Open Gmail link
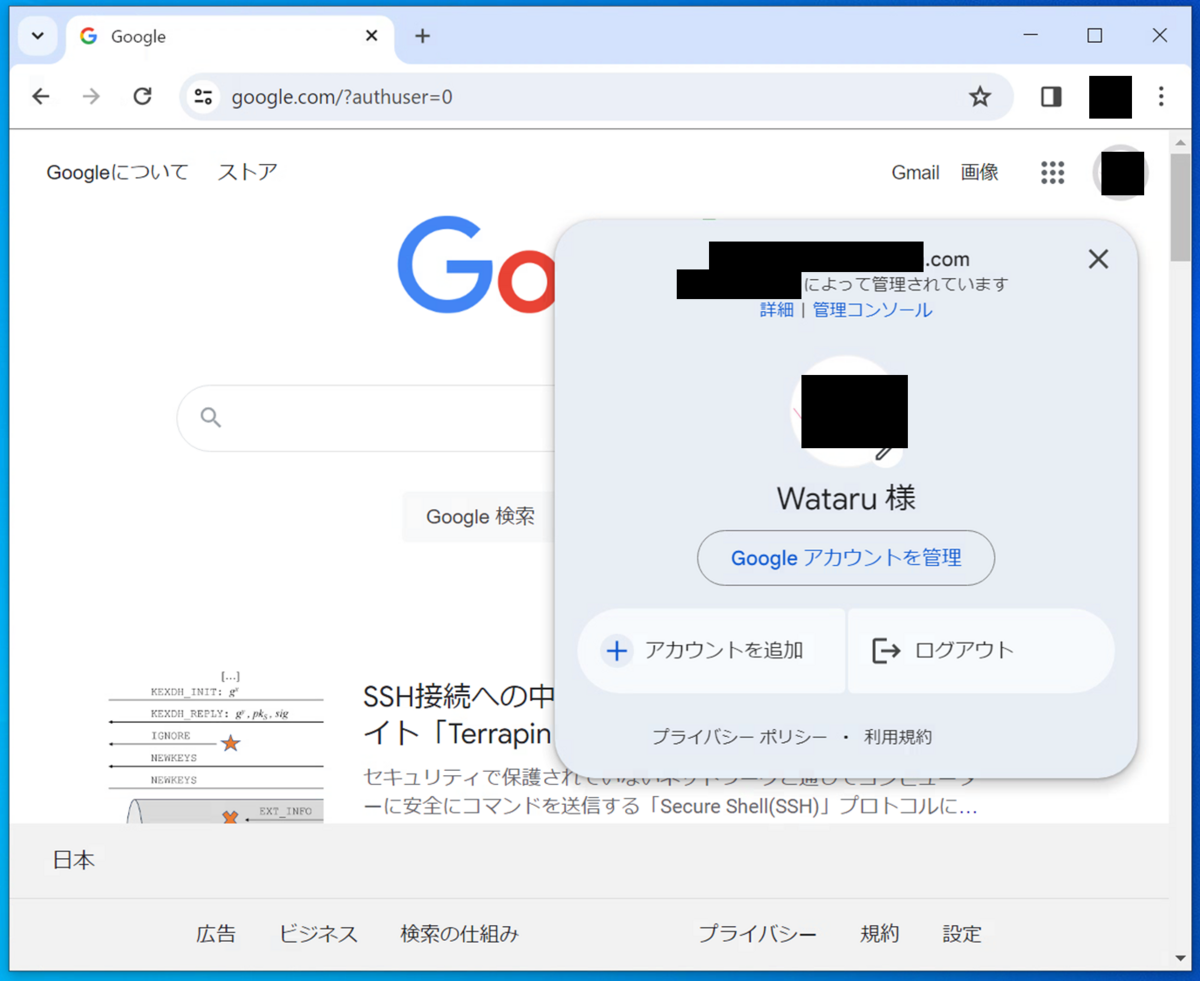Image resolution: width=1200 pixels, height=981 pixels. click(x=915, y=173)
